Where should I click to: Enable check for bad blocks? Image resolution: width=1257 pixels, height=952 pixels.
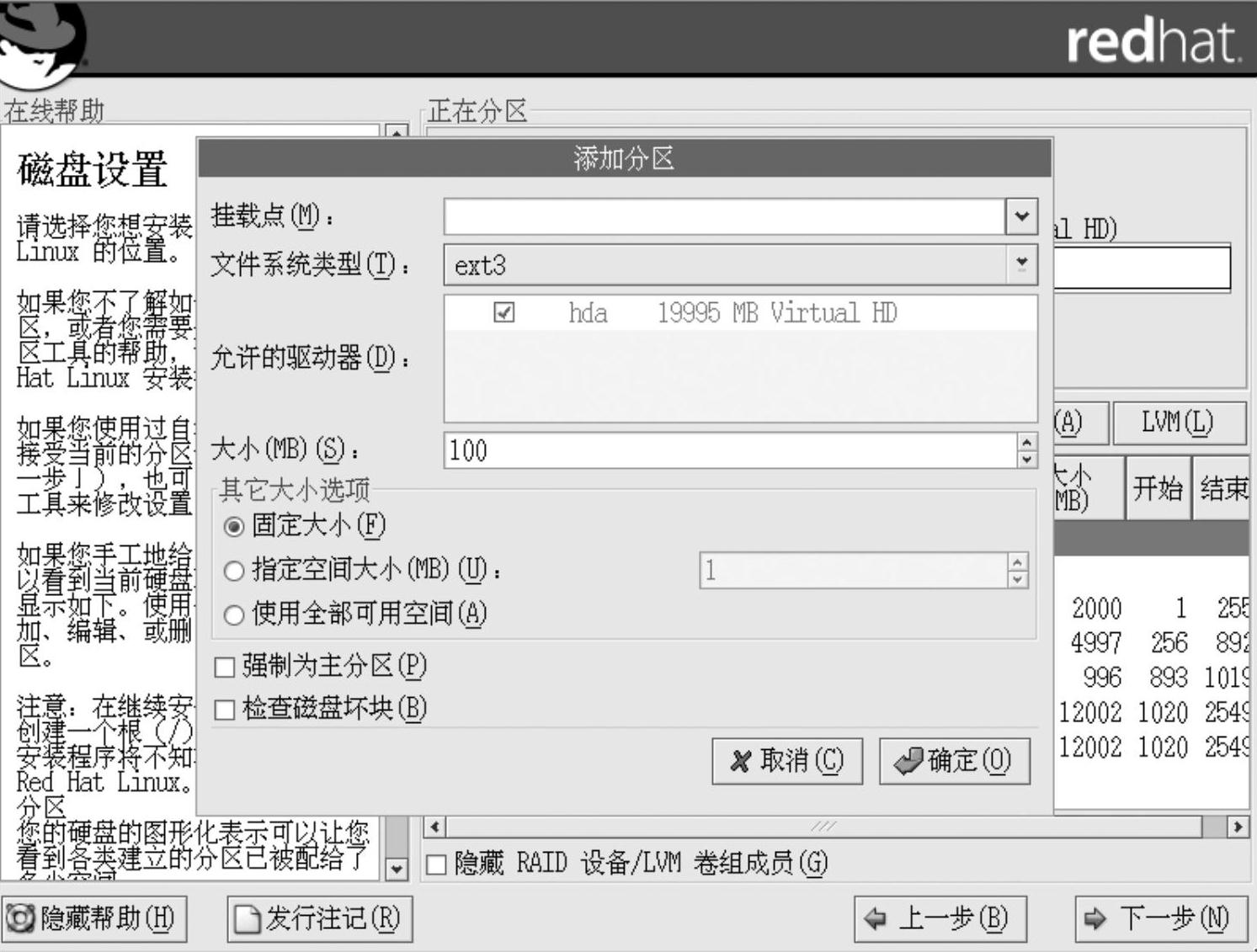coord(225,710)
